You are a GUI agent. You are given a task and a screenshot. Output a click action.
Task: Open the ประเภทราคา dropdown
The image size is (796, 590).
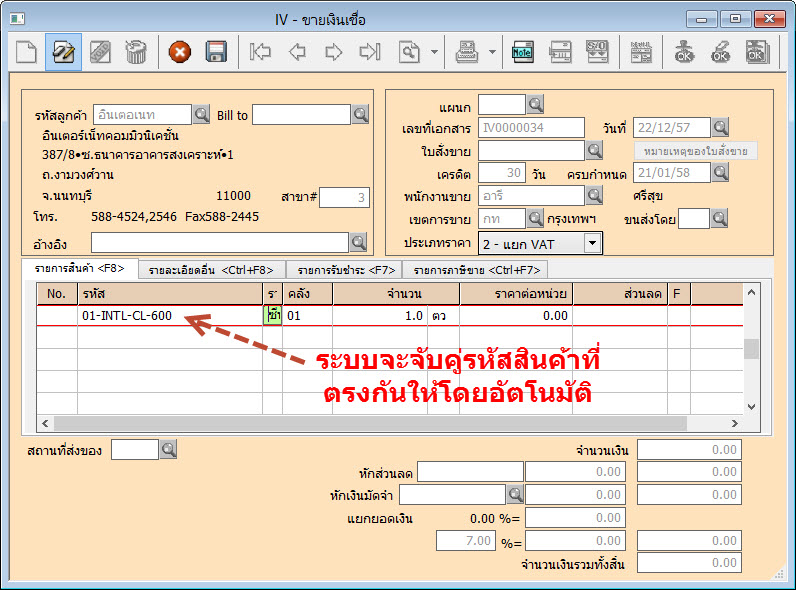(592, 243)
